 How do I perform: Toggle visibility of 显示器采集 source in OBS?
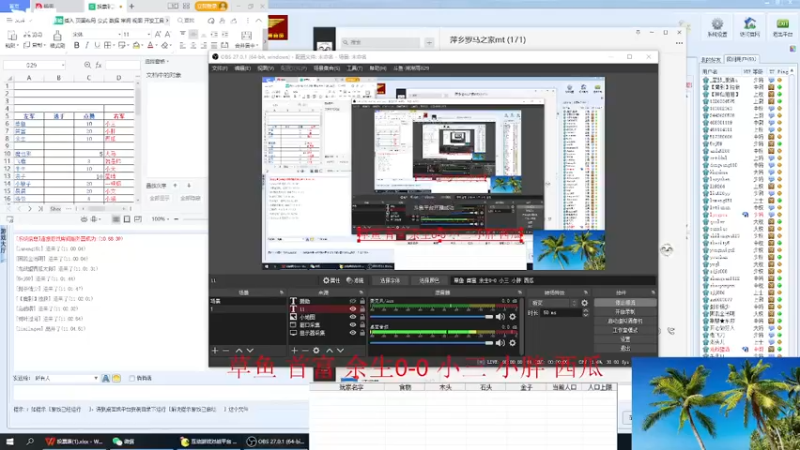point(353,333)
